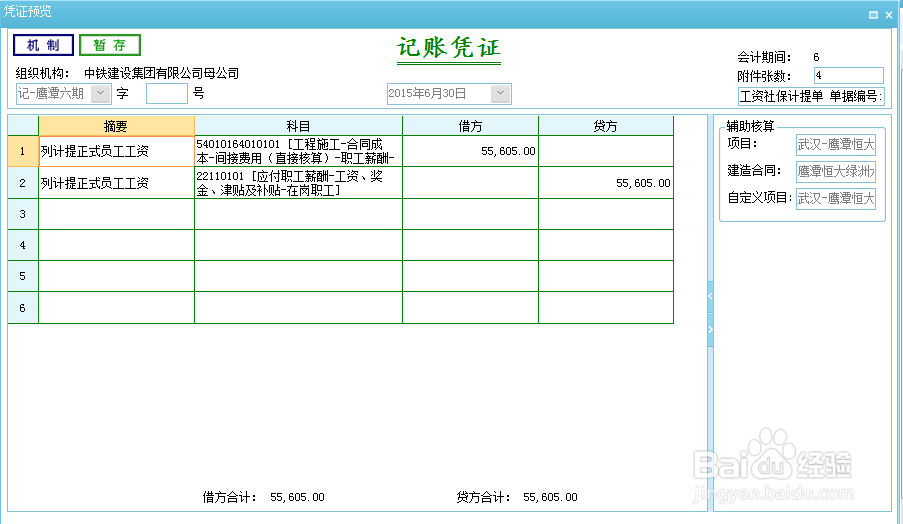Click 贷方合计 total 55,605.00
The height and width of the screenshot is (524, 903).
click(550, 497)
